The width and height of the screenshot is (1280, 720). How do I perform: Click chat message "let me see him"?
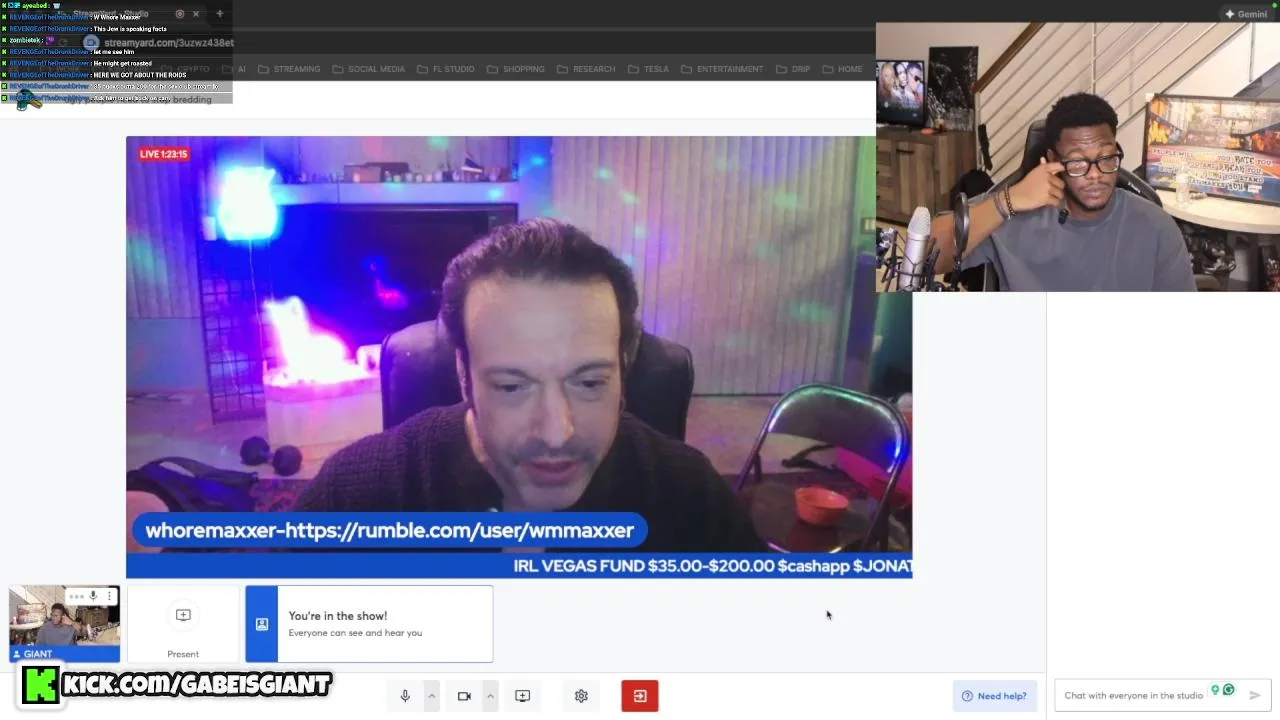click(x=113, y=52)
